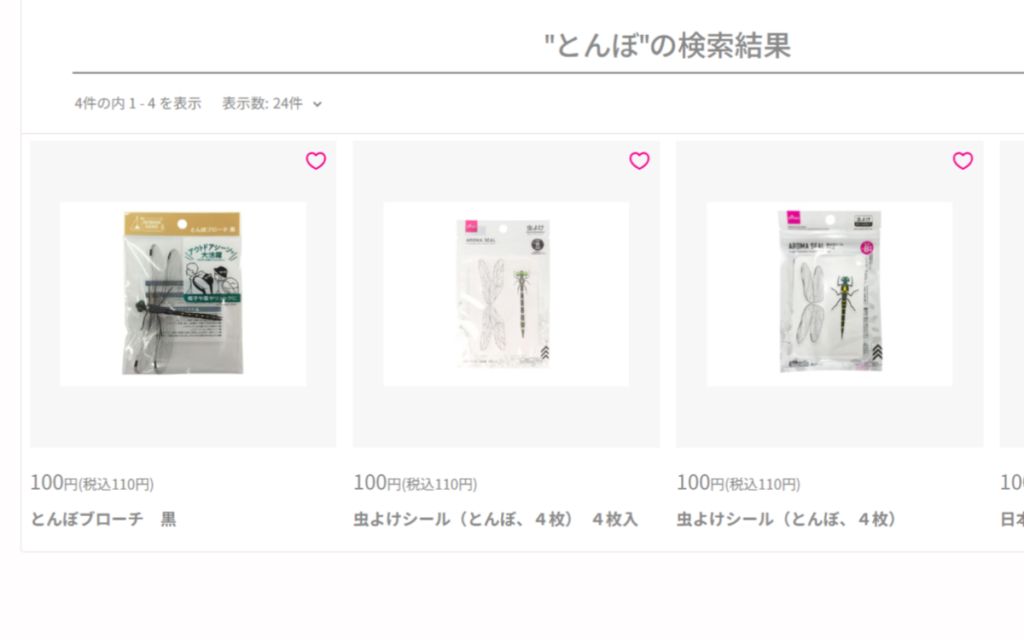Open third 虫よけシール（とんぼ、４枚） title link
Image resolution: width=1024 pixels, height=639 pixels.
(786, 519)
